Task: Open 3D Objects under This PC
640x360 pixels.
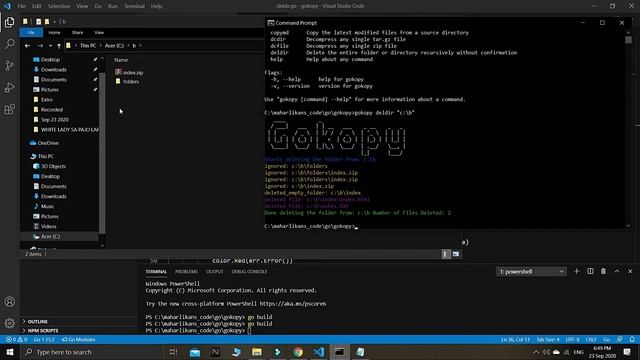Action: (x=53, y=167)
